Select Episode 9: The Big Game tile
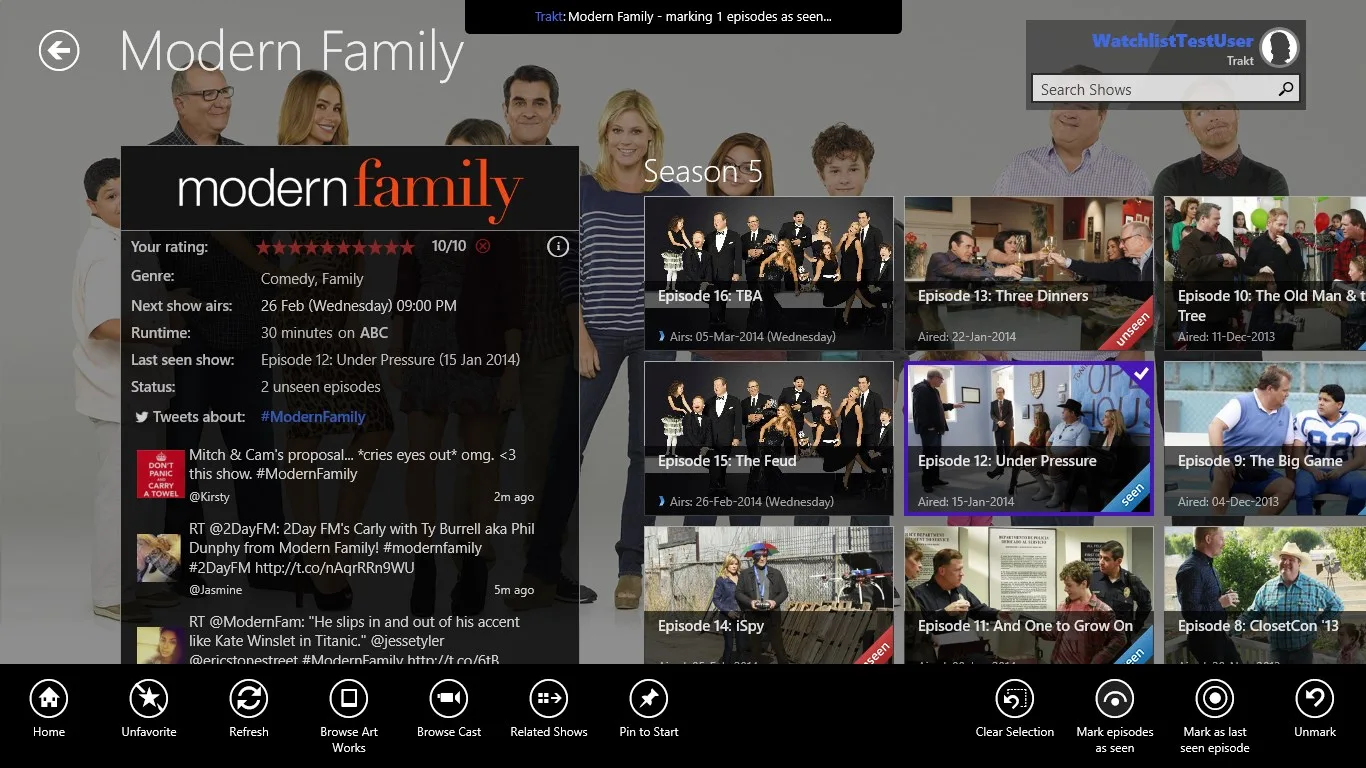1366x768 pixels. 1265,438
